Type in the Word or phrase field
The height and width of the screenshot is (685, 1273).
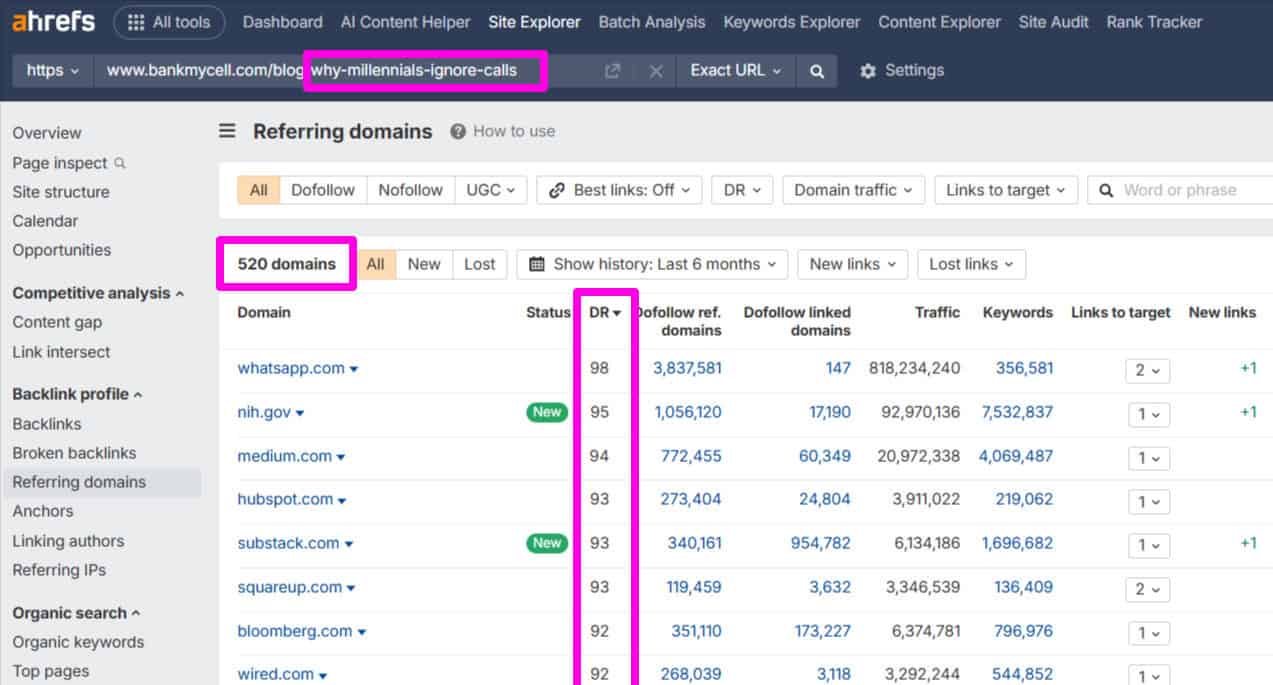[1180, 189]
